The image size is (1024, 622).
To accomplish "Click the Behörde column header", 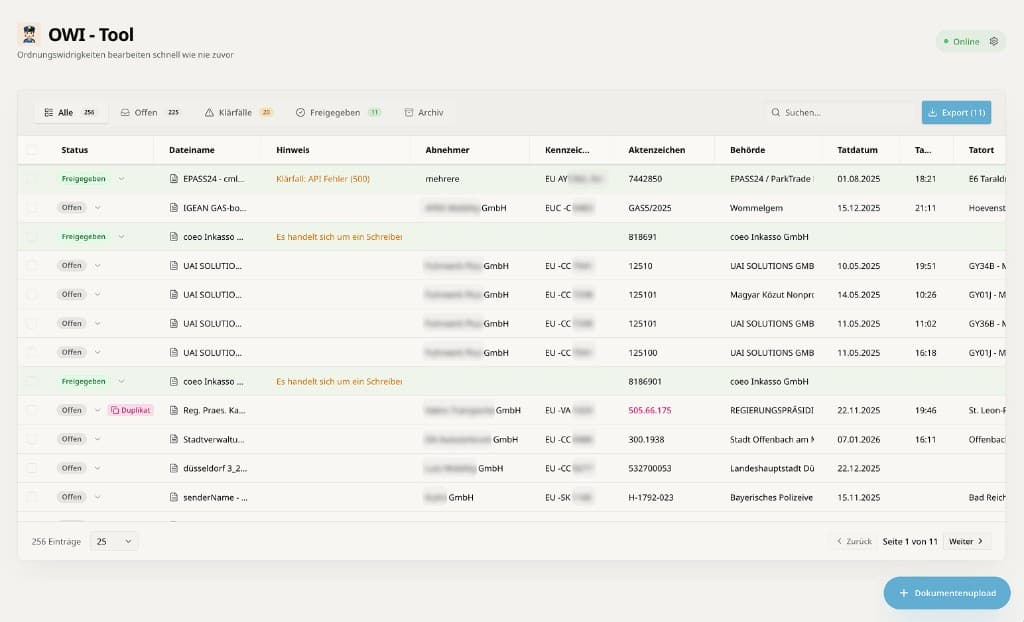I will [x=747, y=150].
